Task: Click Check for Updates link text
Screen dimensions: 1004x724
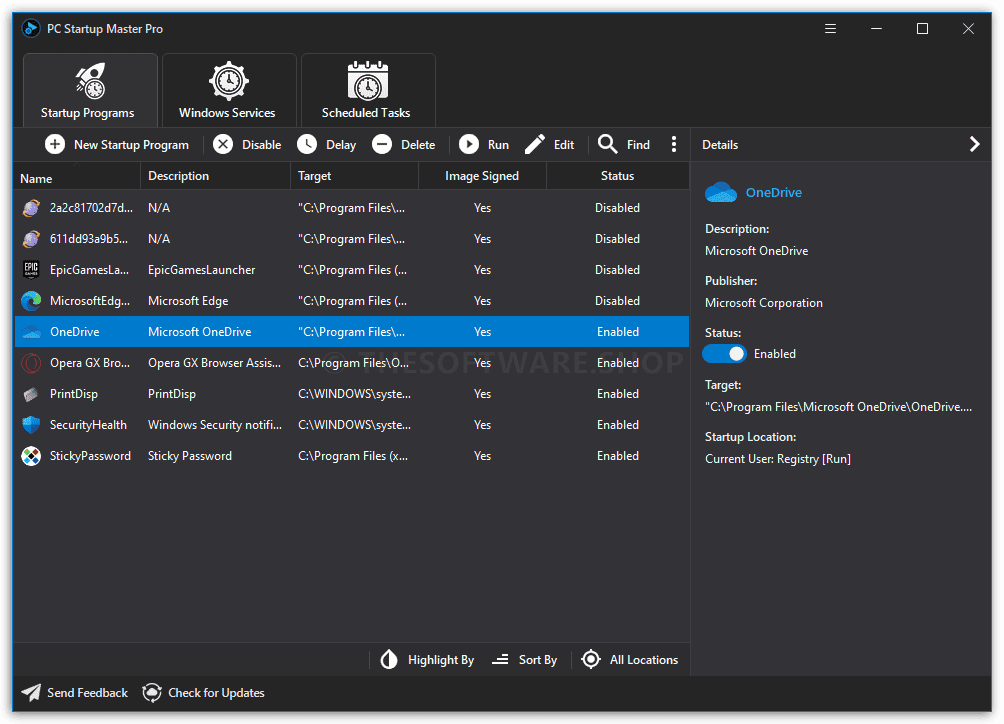Action: click(216, 693)
